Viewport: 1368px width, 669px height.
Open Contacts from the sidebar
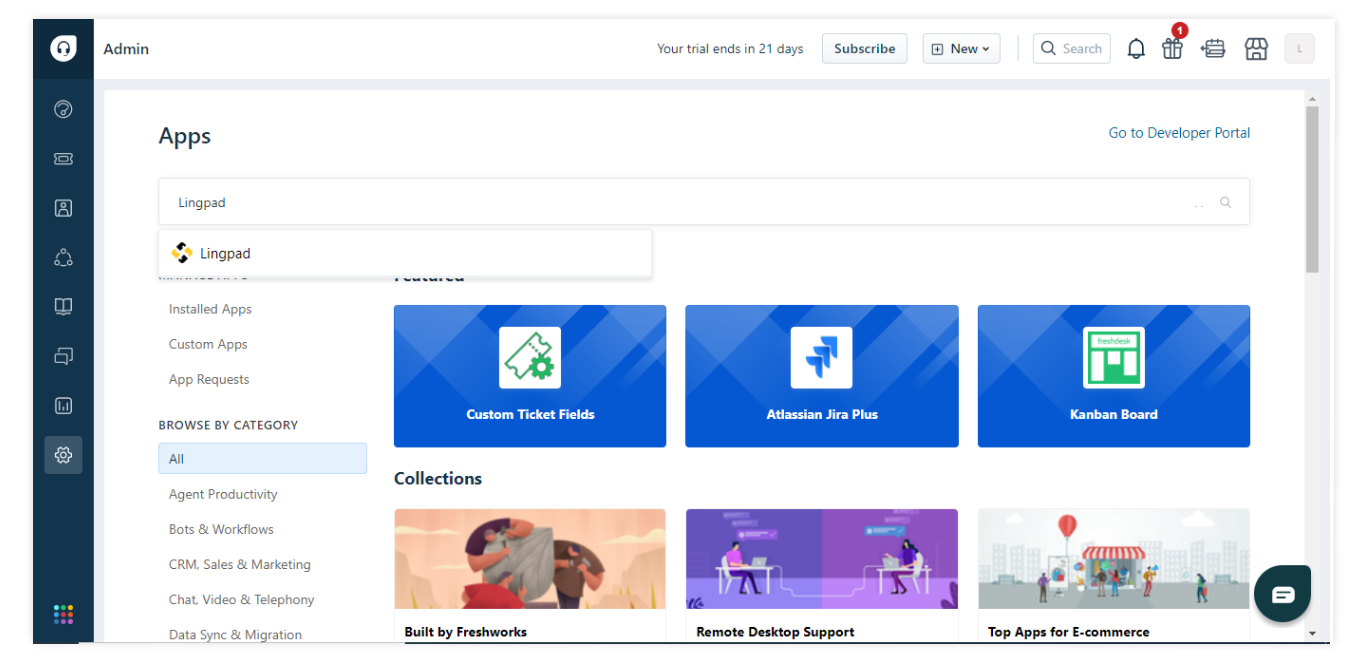pyautogui.click(x=63, y=208)
